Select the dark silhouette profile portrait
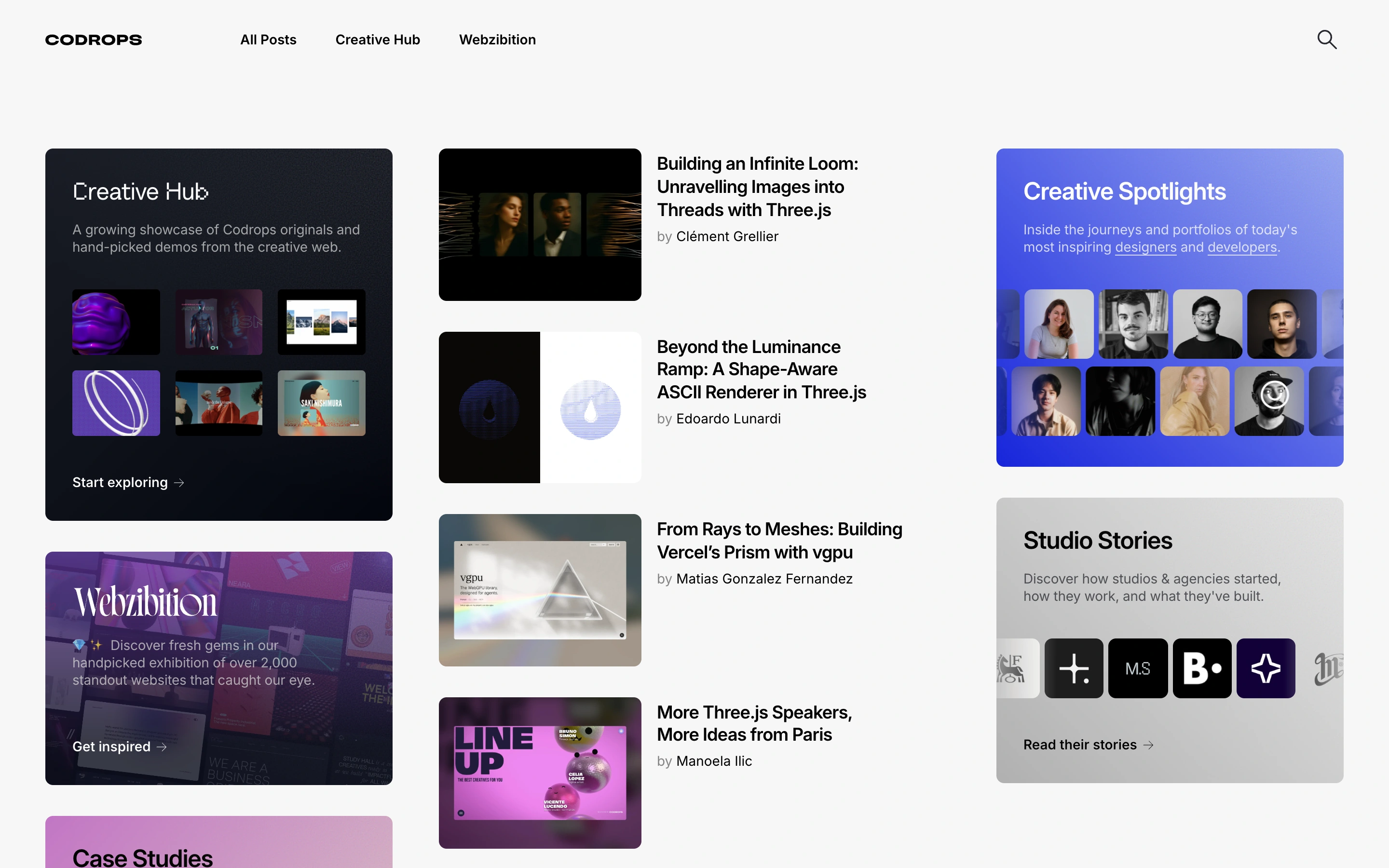1389x868 pixels. (1120, 401)
